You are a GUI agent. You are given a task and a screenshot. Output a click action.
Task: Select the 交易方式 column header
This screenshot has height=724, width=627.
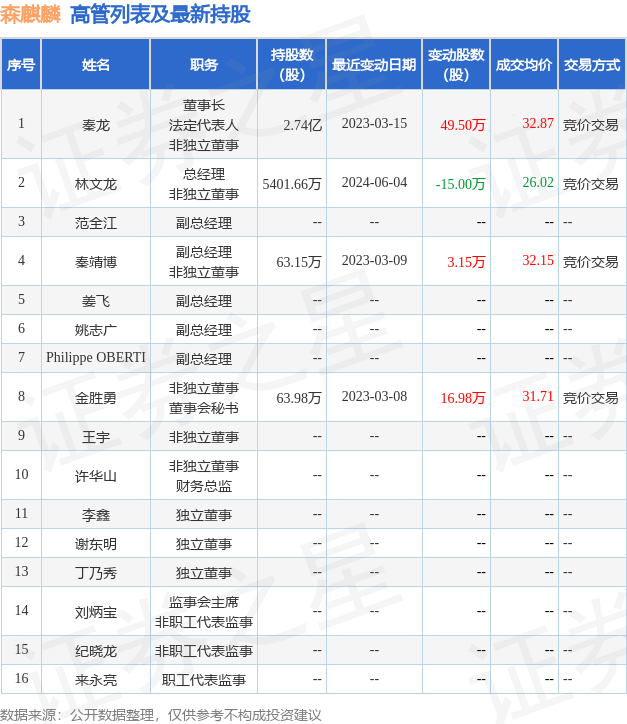click(592, 65)
